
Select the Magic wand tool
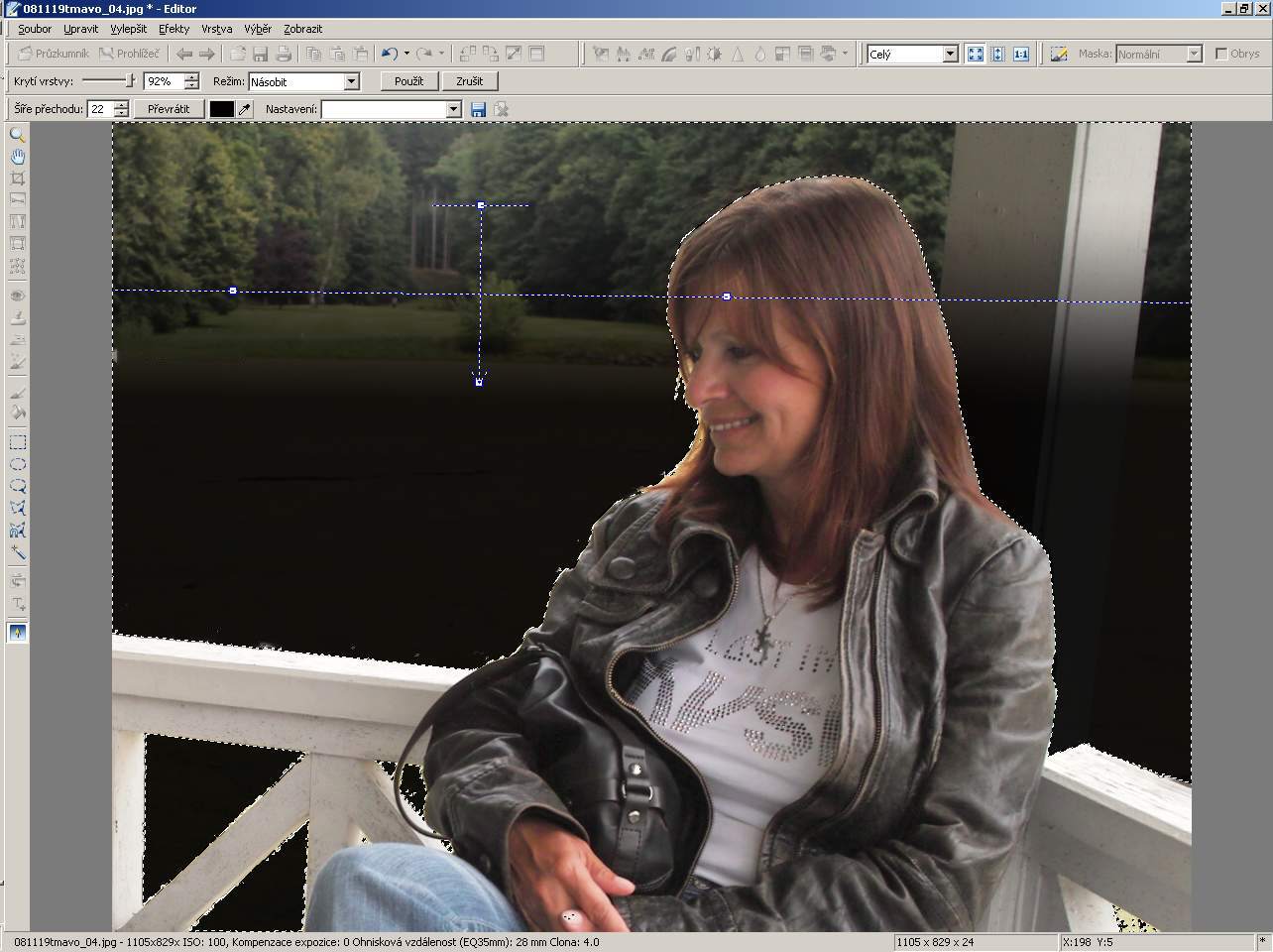17,552
